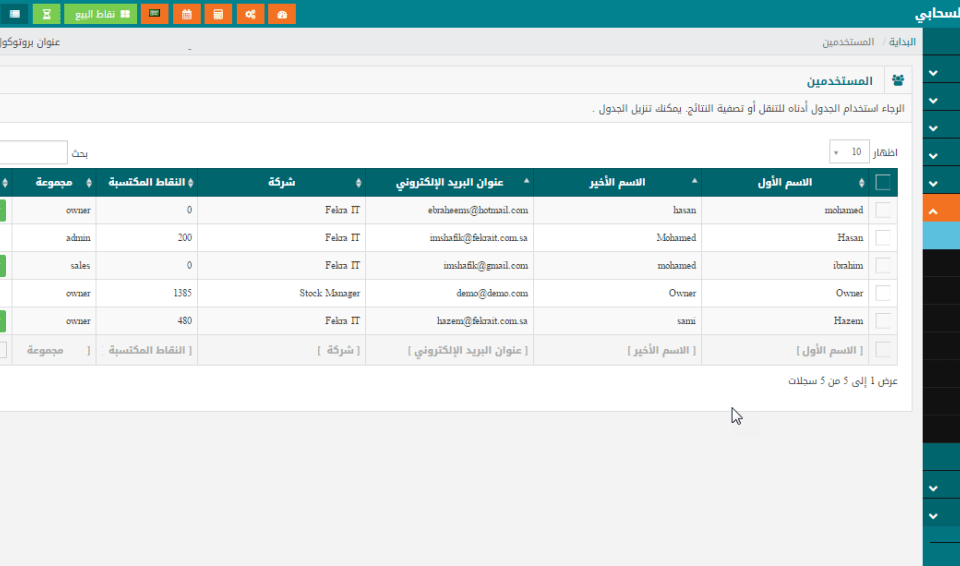Sort by عنوان البريد الإلكتروني column header
The width and height of the screenshot is (960, 566).
(449, 183)
